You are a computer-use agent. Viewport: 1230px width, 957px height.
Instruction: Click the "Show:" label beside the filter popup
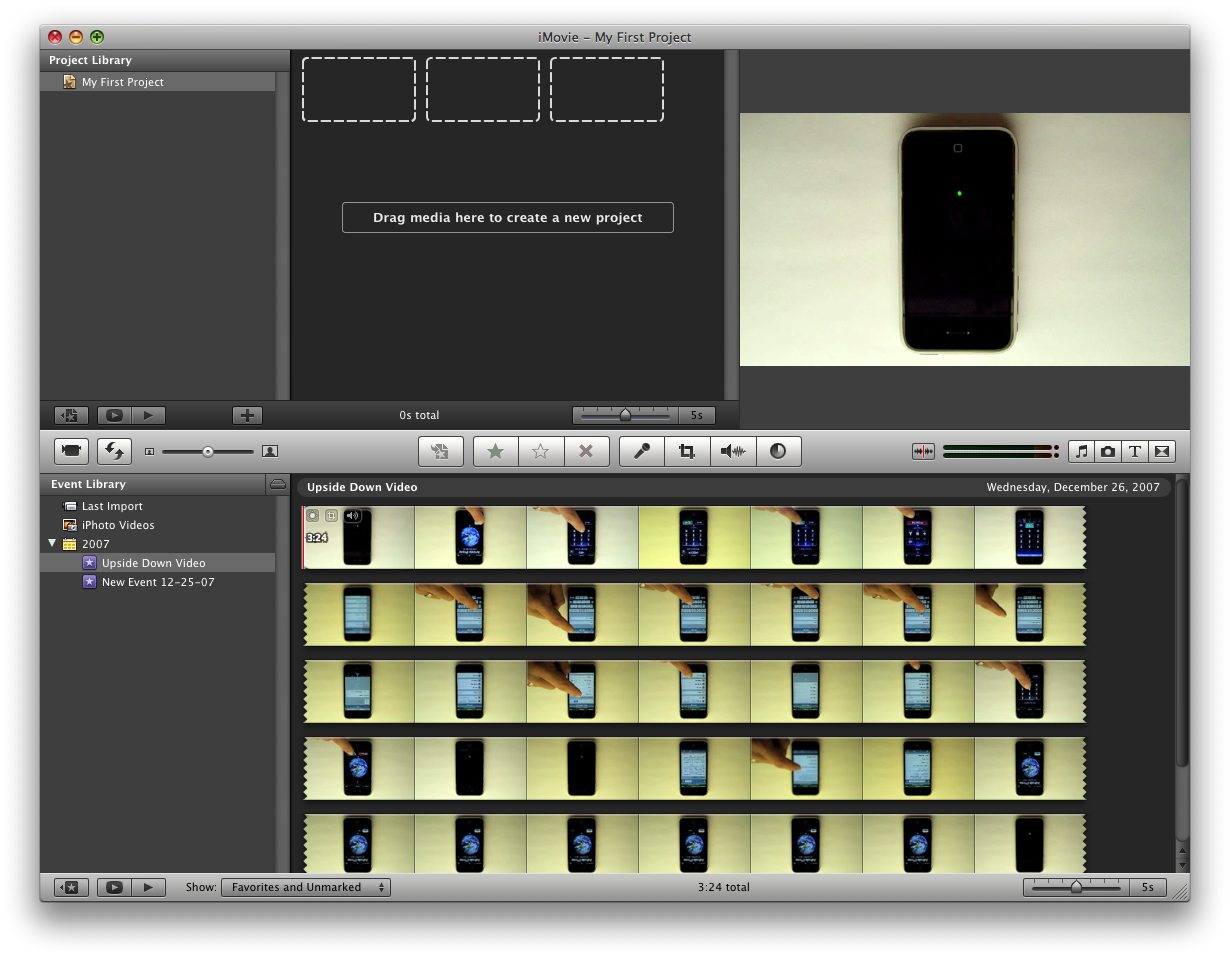coord(201,887)
